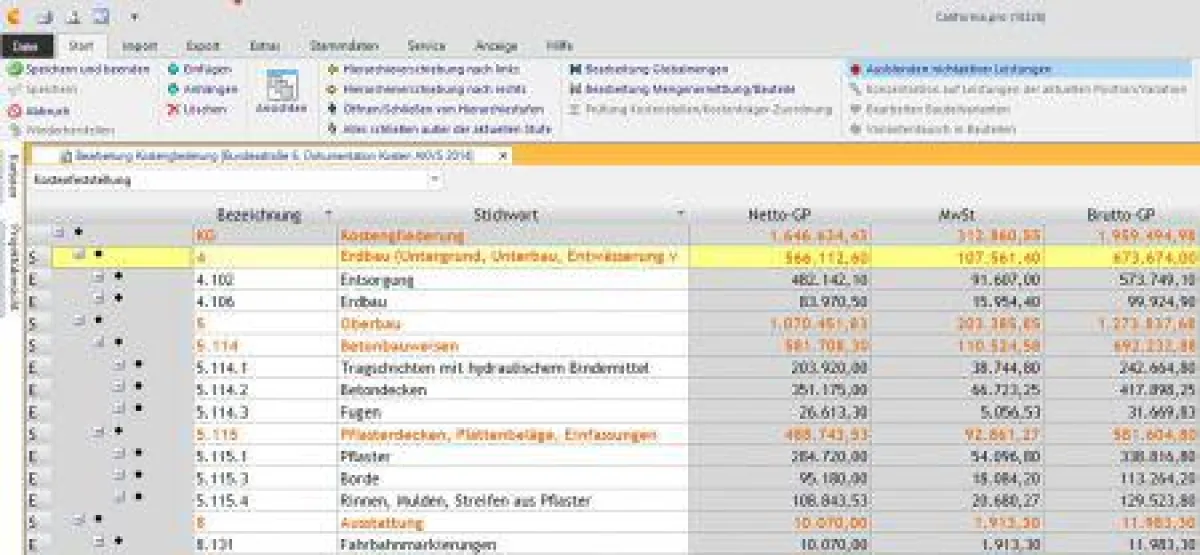Collapse the tree node for row 5 Oberbau
This screenshot has height=555, width=1200.
79,322
